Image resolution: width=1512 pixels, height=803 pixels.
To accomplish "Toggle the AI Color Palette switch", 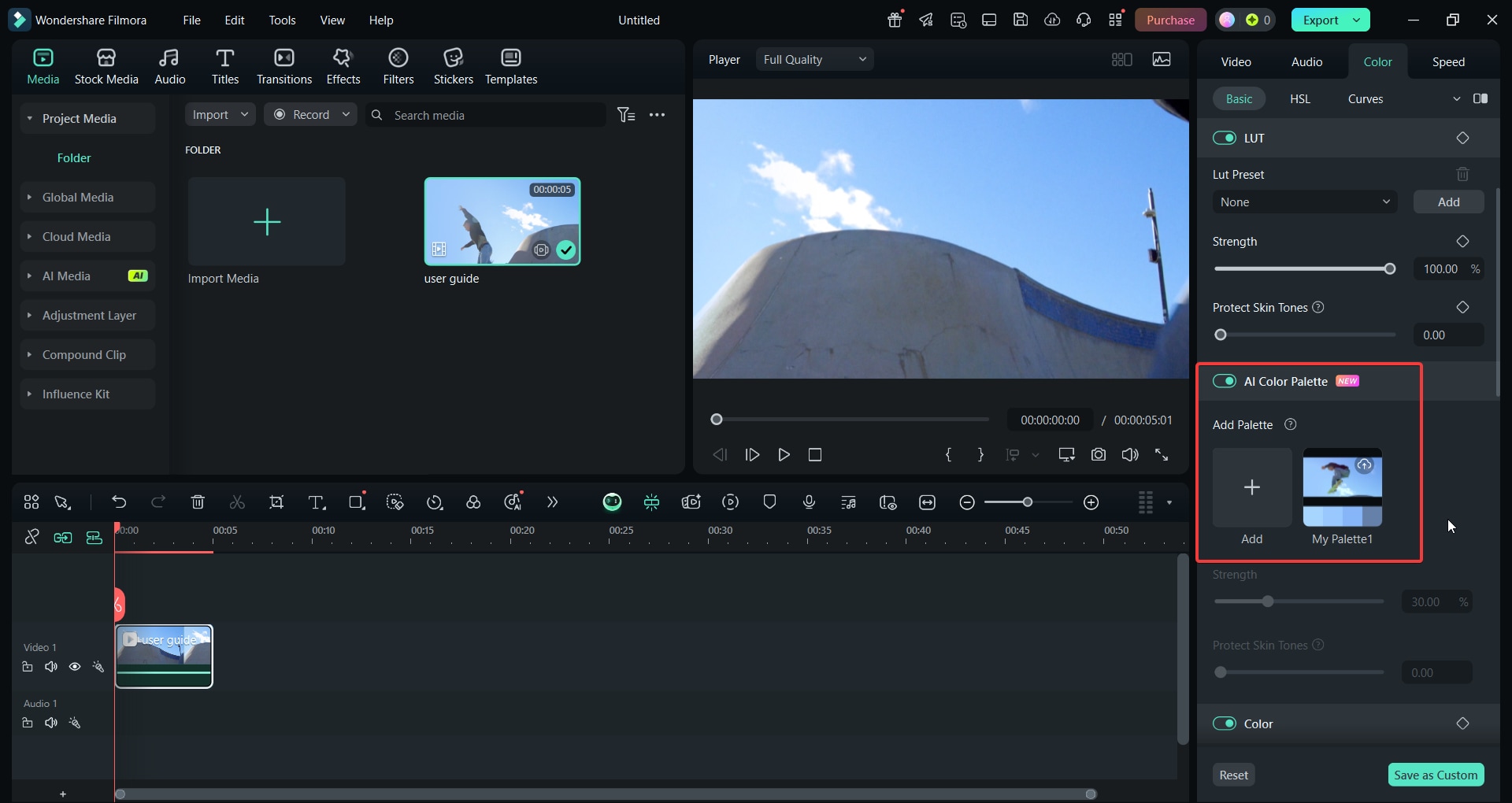I will pos(1225,381).
